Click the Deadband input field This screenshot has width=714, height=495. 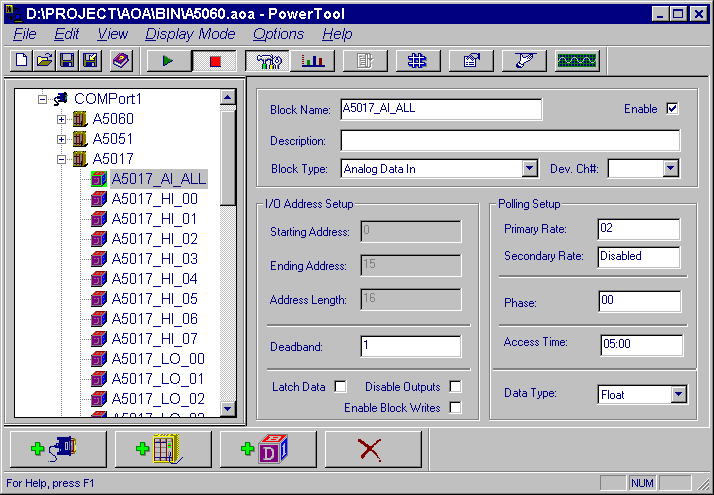coord(410,346)
